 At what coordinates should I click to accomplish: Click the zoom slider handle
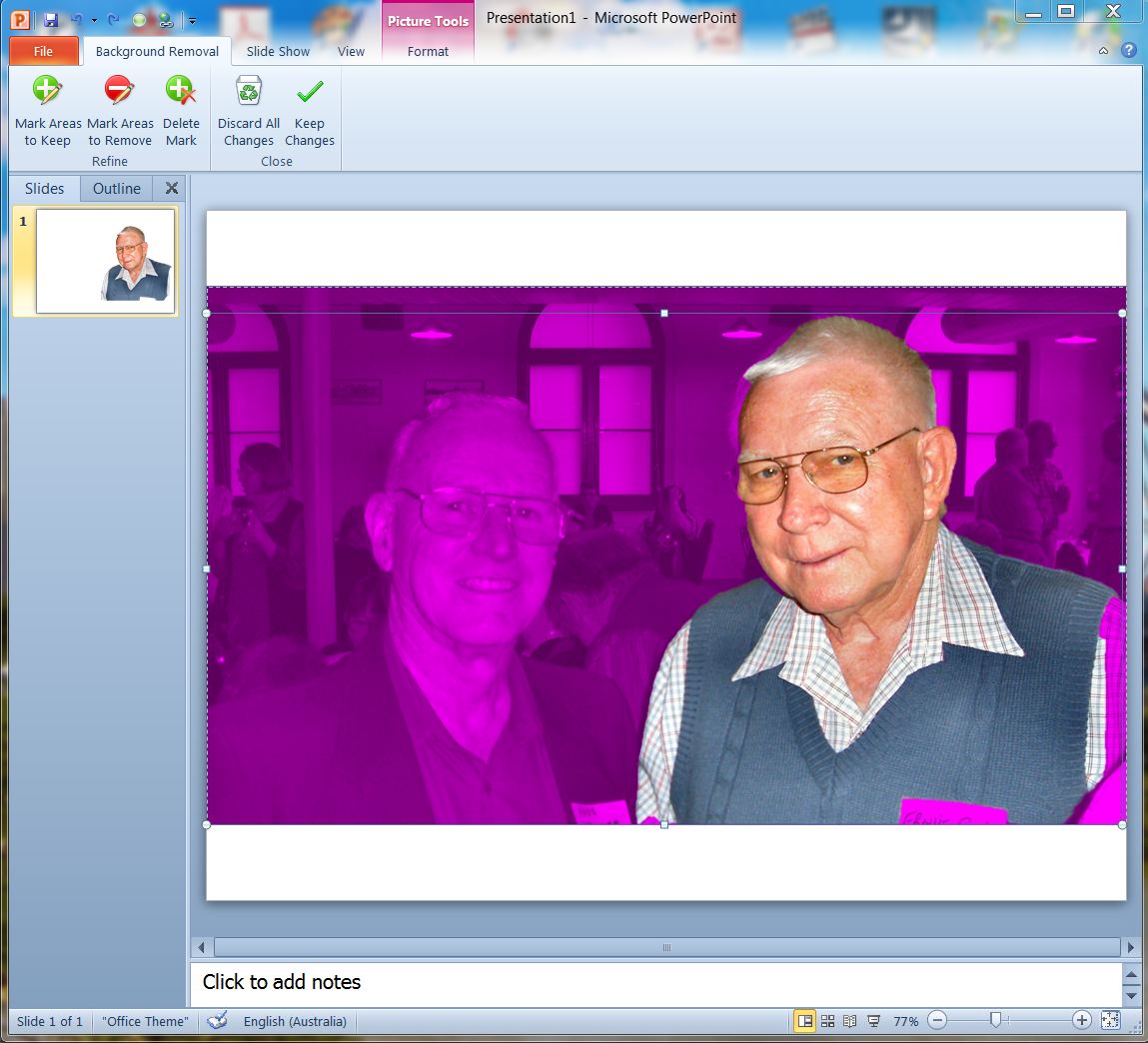point(996,1020)
